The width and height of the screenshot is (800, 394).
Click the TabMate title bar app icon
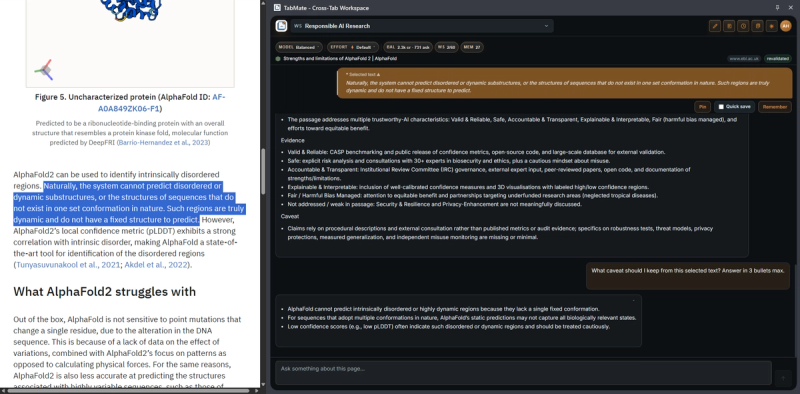pyautogui.click(x=277, y=8)
